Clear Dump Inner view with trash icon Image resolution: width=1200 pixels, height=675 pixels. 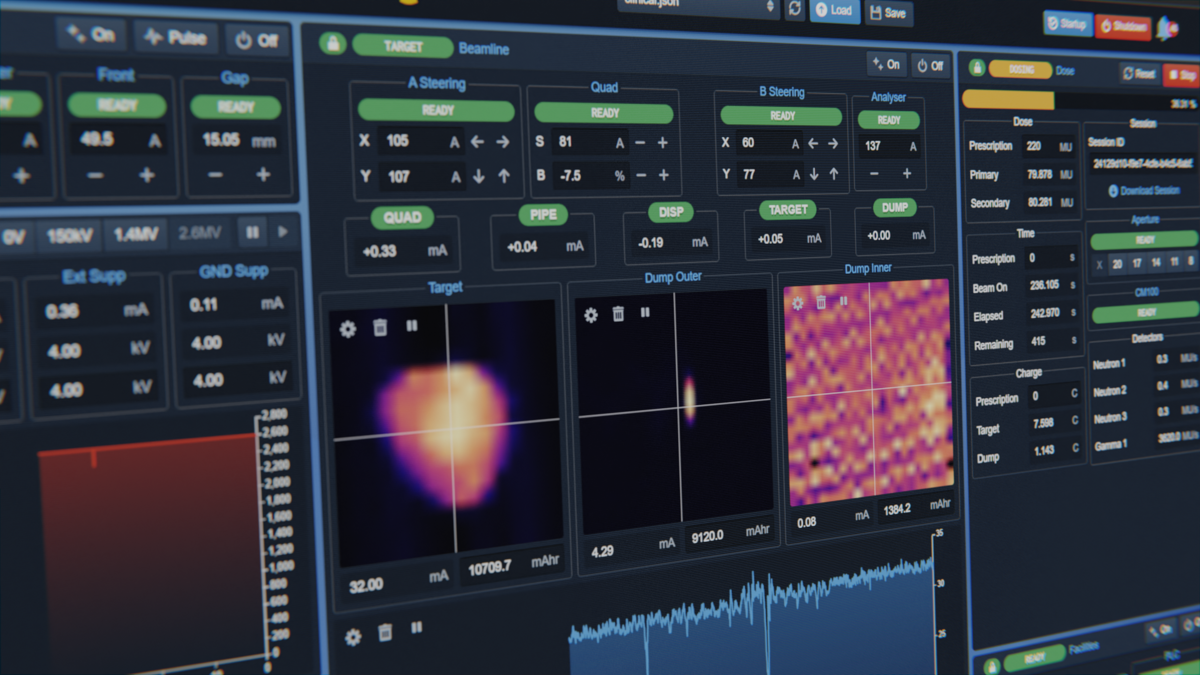click(821, 302)
